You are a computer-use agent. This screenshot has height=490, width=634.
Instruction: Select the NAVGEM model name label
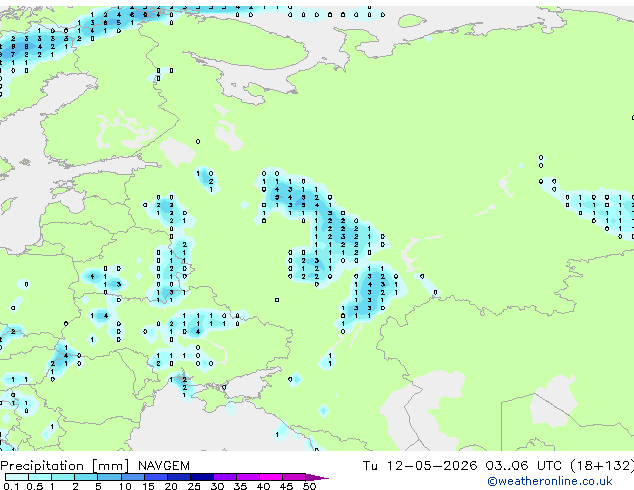point(164,466)
